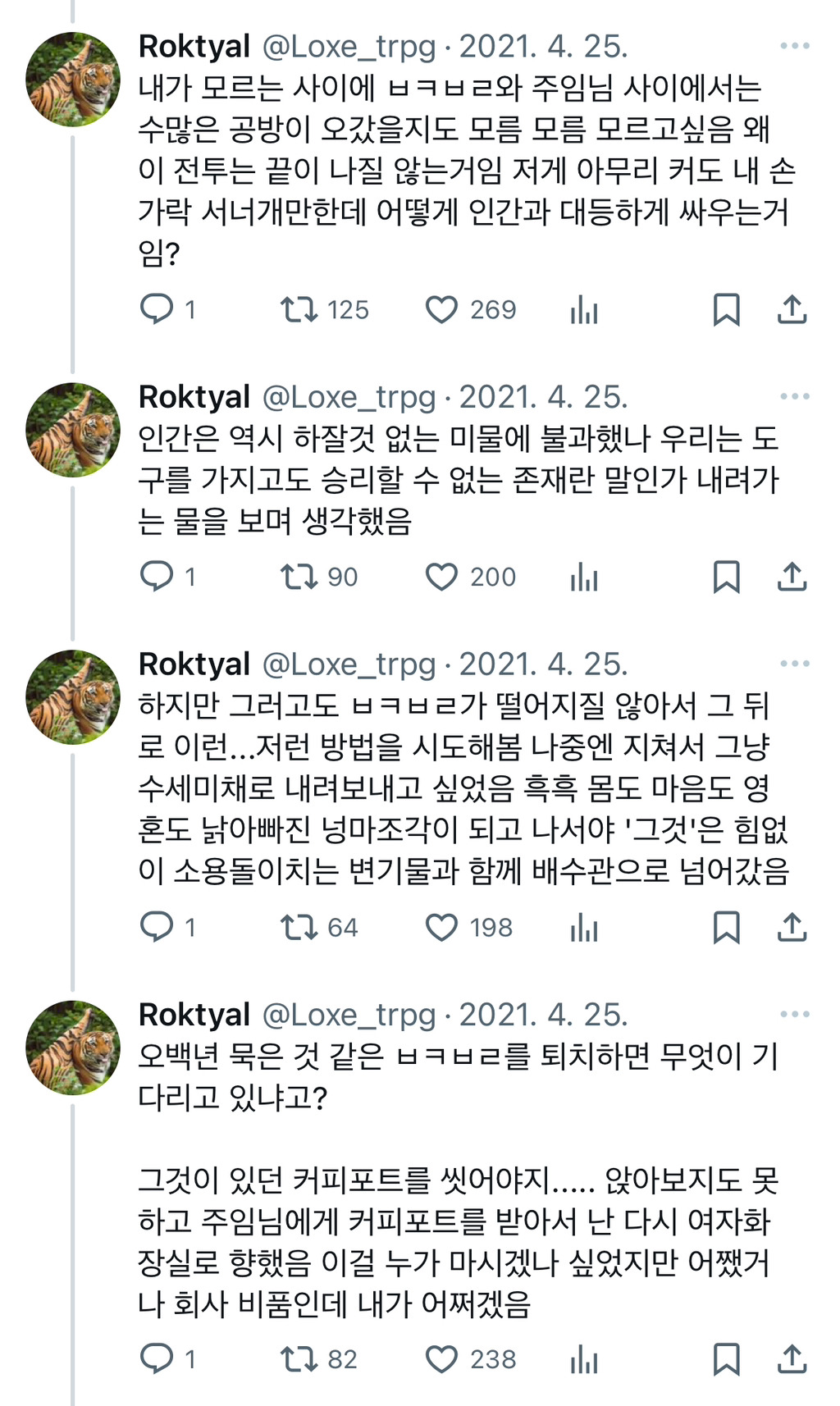This screenshot has width=840, height=1406.
Task: Open more options on the 200-like tweet
Action: (x=794, y=396)
